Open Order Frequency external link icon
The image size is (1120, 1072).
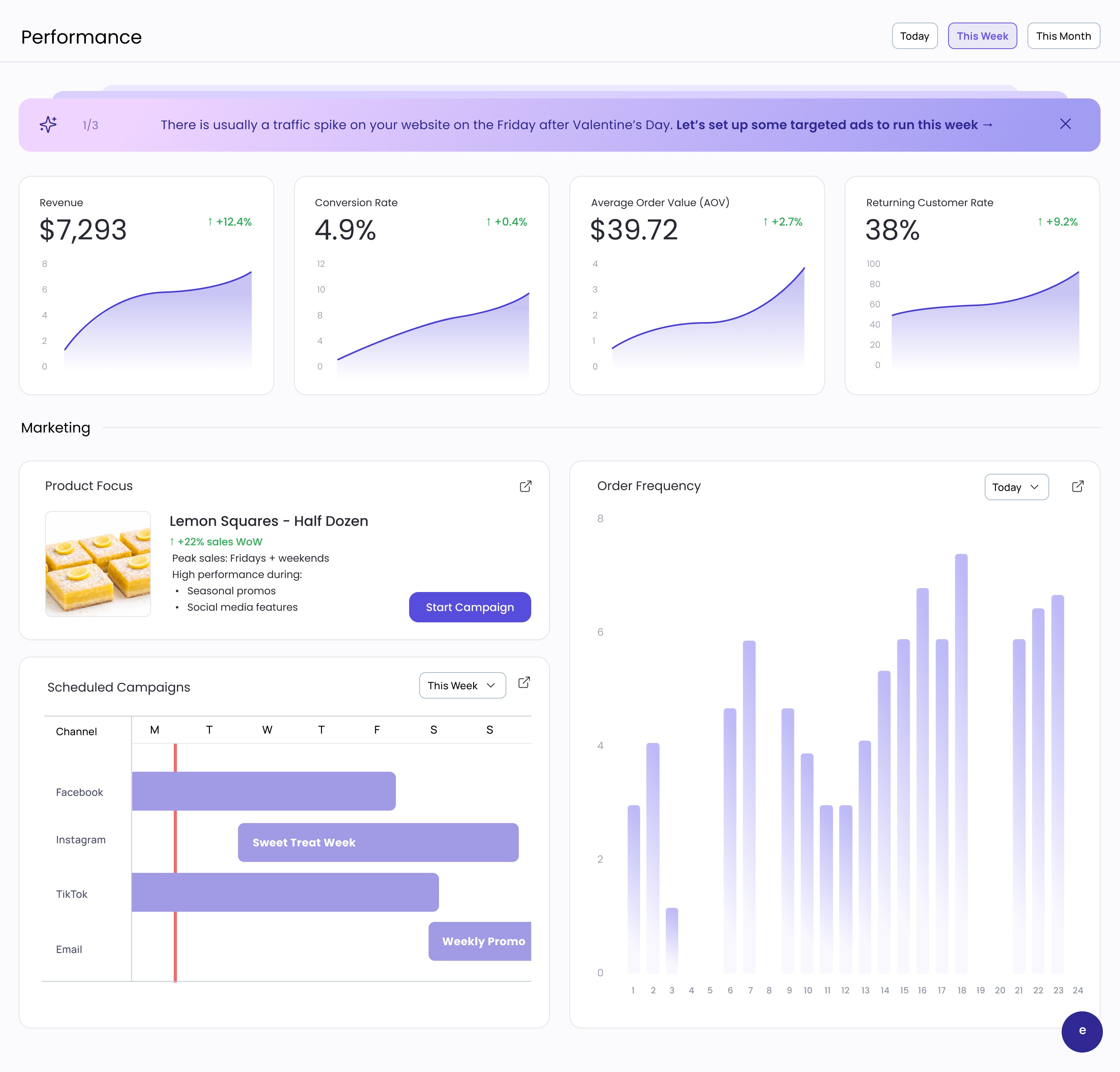[1077, 486]
